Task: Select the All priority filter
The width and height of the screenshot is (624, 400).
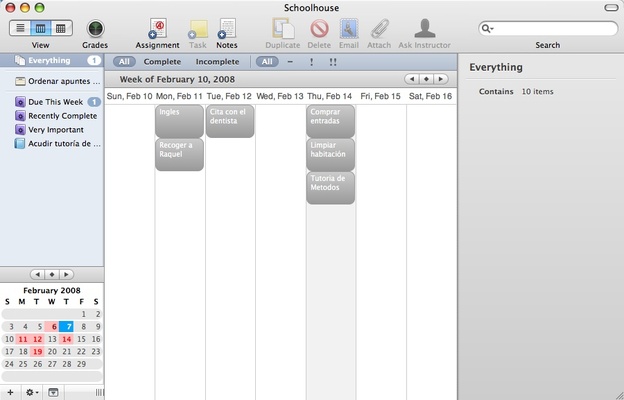Action: pos(267,62)
